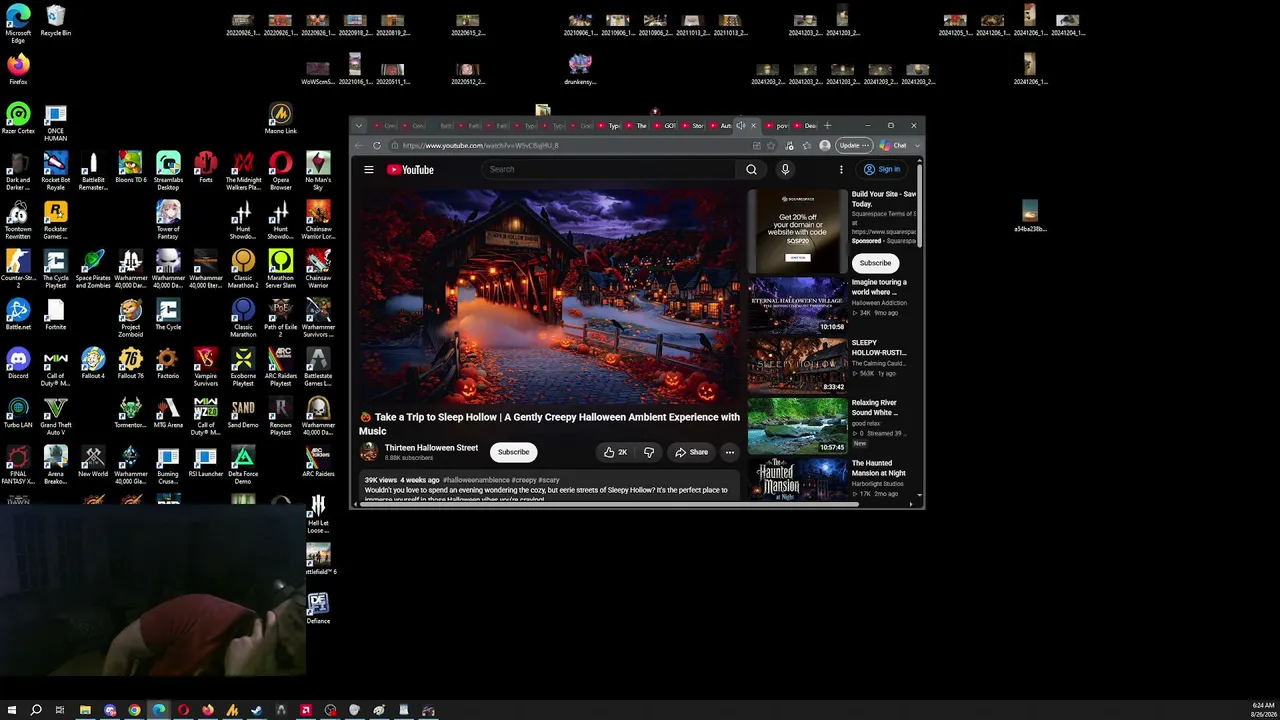
Task: Select the 'Dea' browser tab
Action: (x=805, y=126)
